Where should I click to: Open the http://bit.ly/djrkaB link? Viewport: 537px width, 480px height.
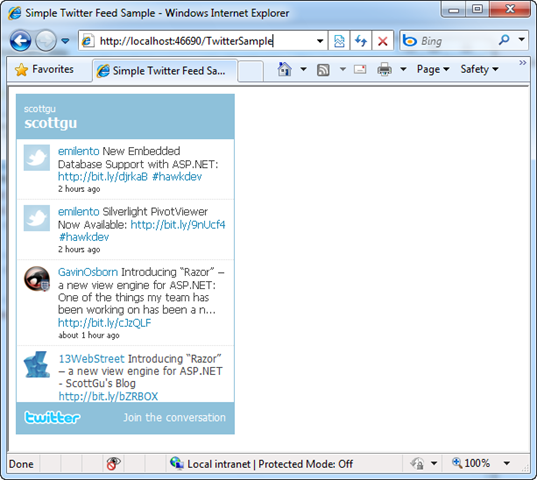pyautogui.click(x=103, y=177)
